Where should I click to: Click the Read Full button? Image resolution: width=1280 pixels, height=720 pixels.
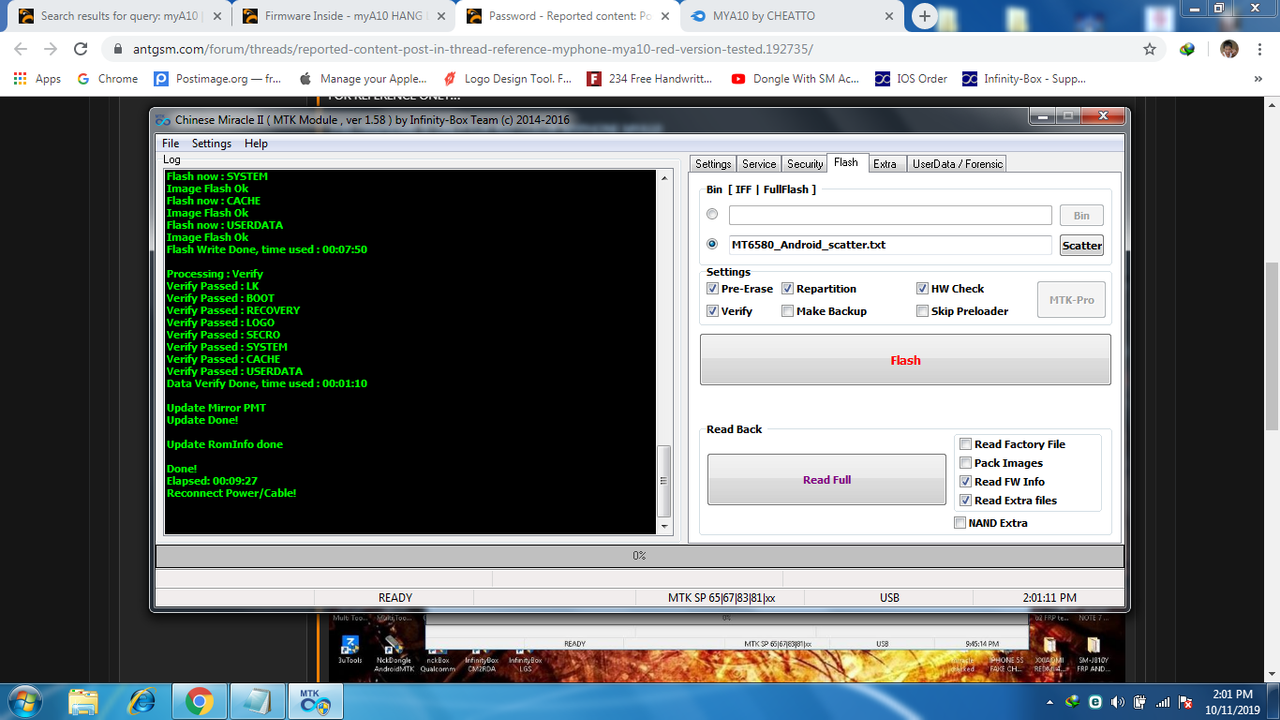[x=827, y=480]
